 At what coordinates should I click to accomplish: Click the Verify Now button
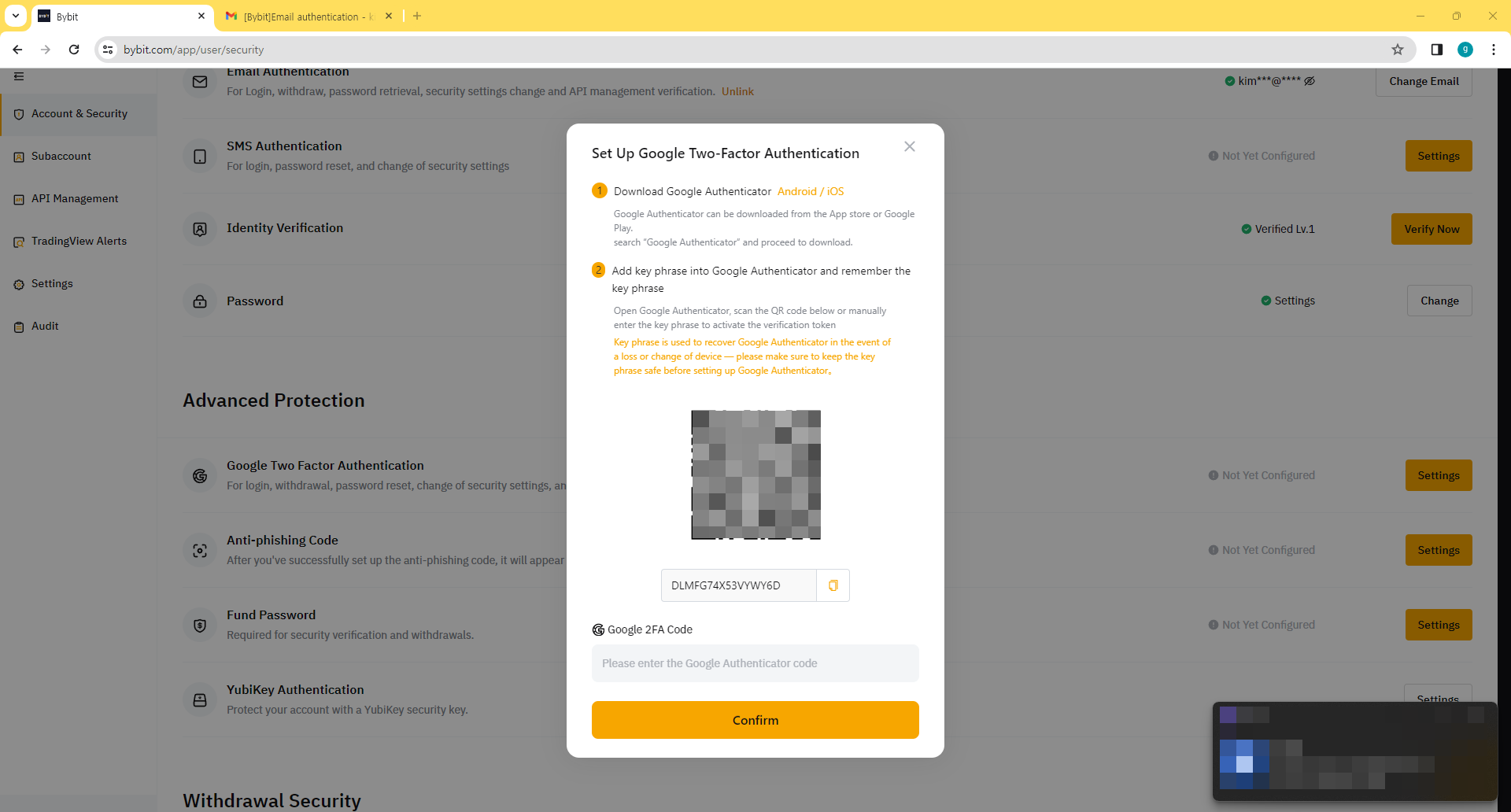click(x=1431, y=229)
